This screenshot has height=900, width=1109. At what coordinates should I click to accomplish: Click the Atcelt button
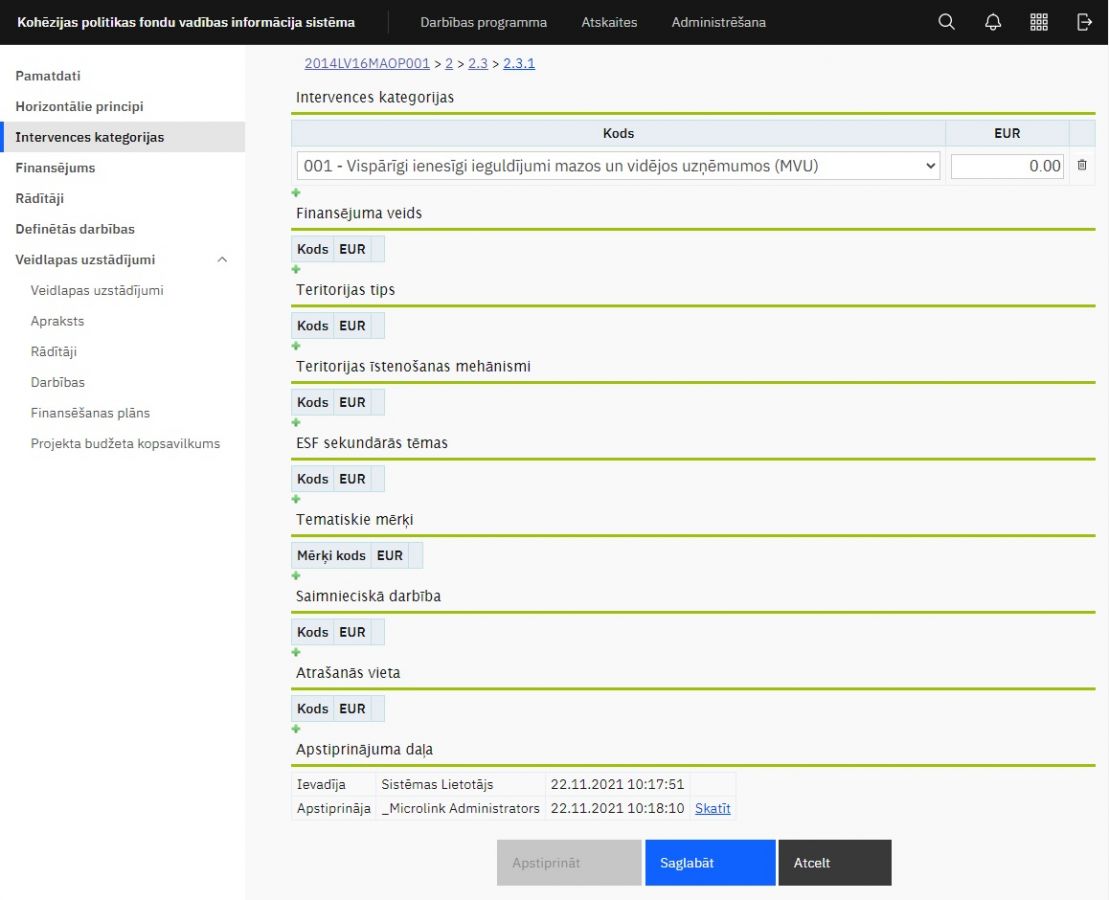834,863
